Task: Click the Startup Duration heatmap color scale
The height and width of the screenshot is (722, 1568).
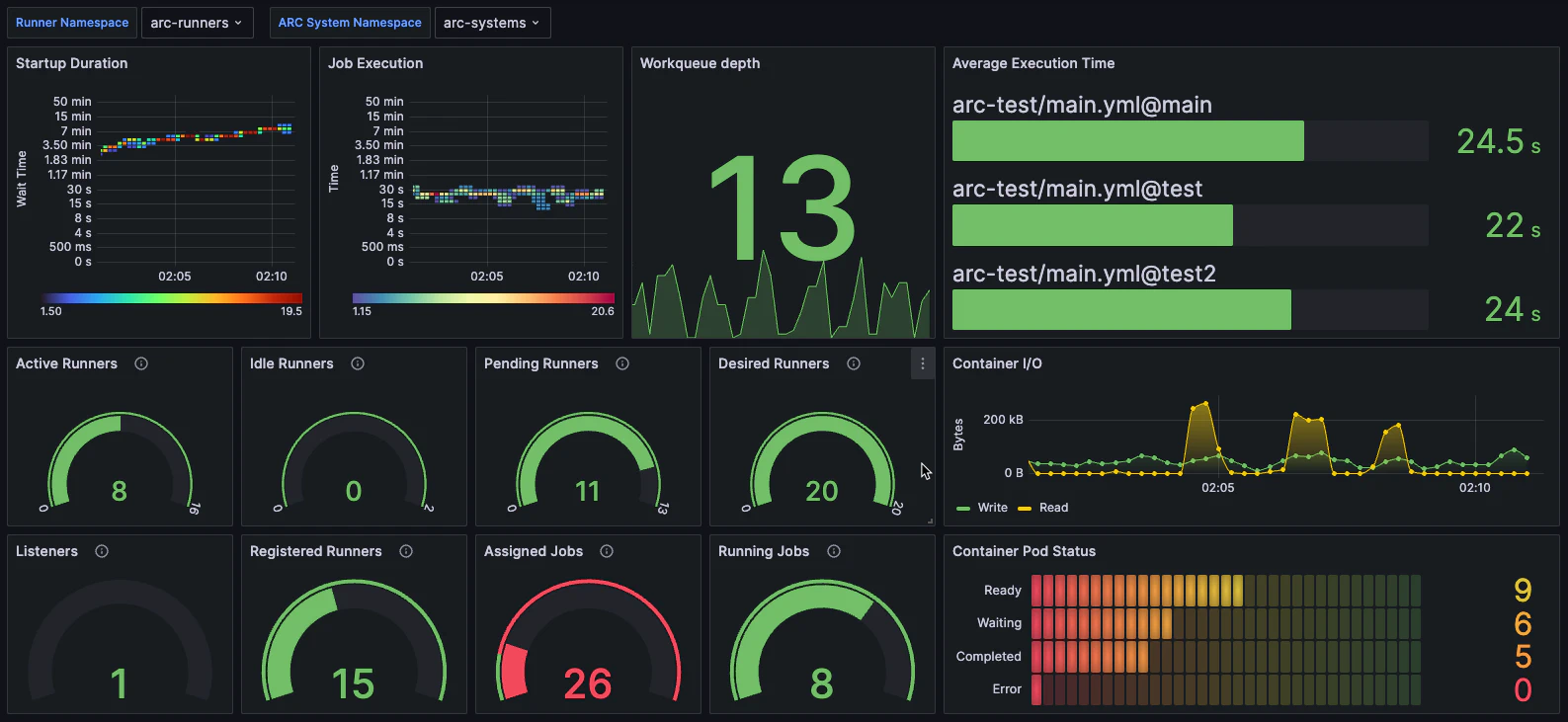Action: (x=172, y=297)
